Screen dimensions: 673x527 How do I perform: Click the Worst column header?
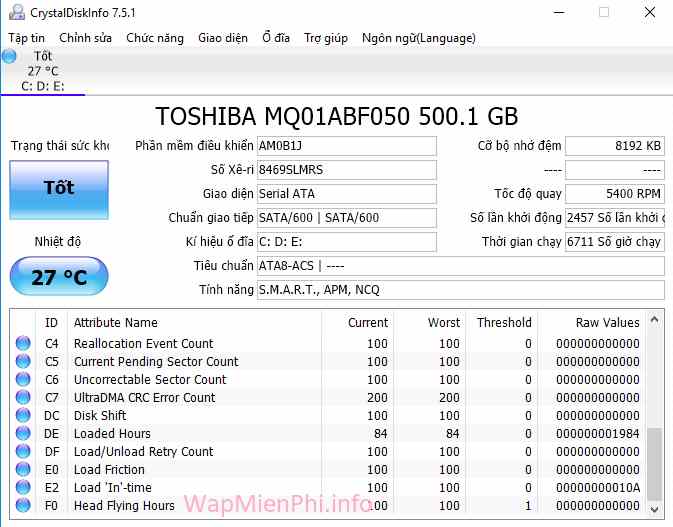(430, 323)
